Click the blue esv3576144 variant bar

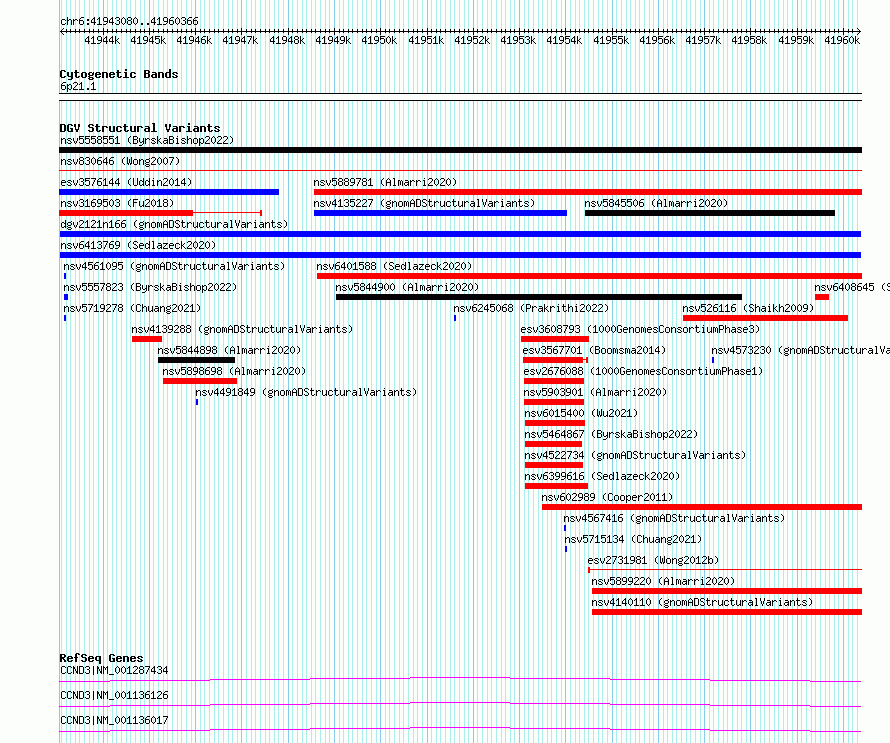pyautogui.click(x=169, y=192)
